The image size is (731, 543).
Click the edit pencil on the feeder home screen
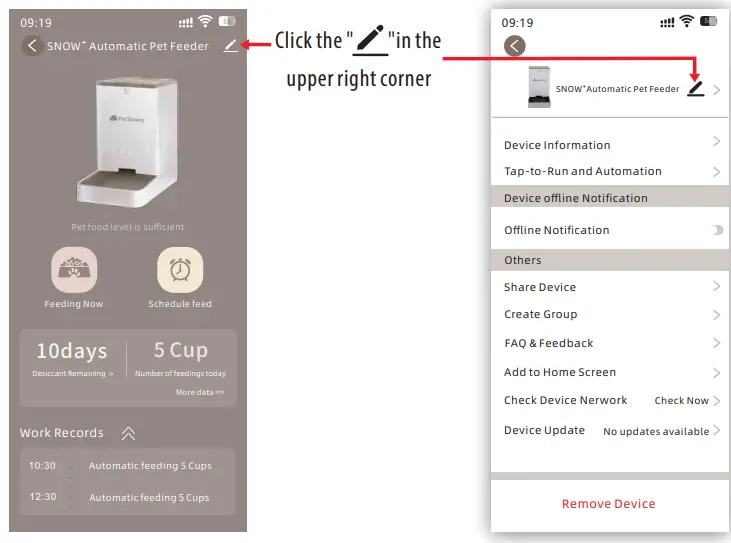click(x=230, y=46)
